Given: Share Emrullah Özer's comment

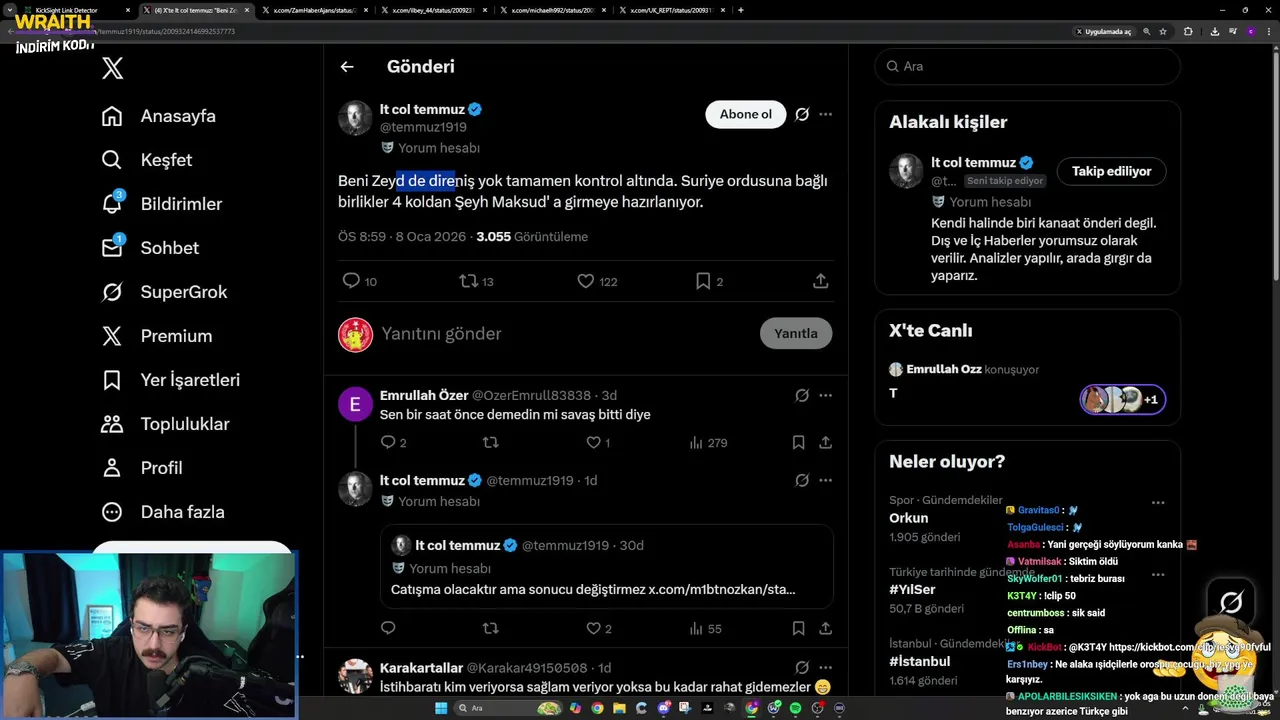Looking at the screenshot, I should click(x=825, y=442).
